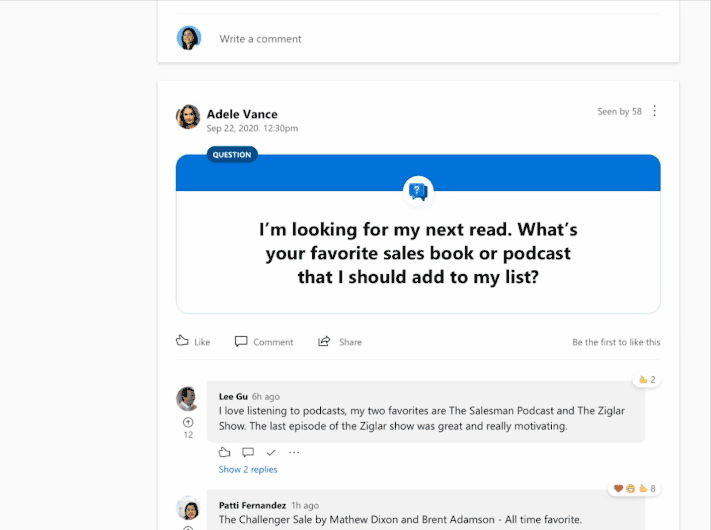Click the QUESTION badge label

tap(232, 155)
